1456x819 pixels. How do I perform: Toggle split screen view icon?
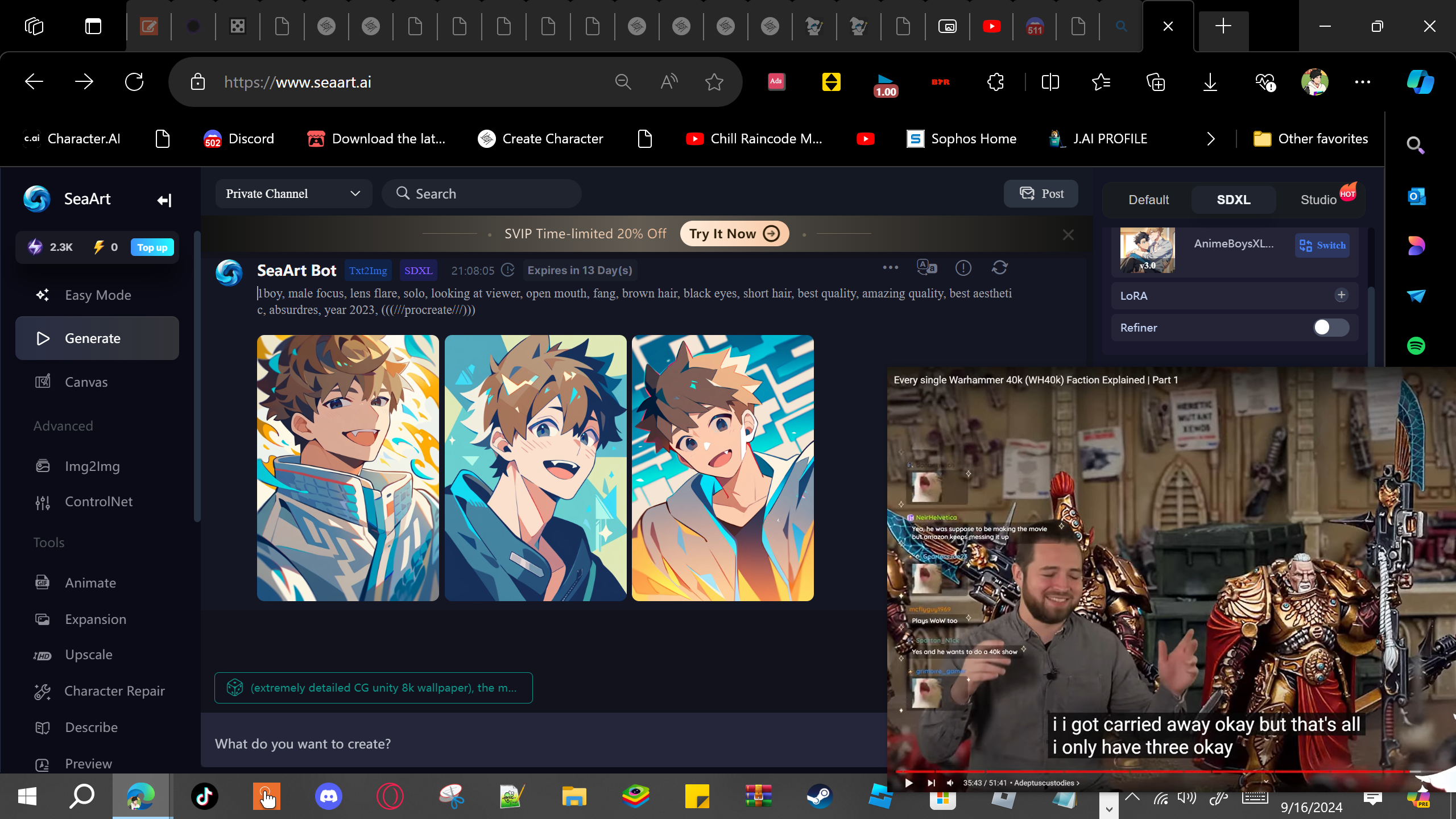click(x=1050, y=82)
